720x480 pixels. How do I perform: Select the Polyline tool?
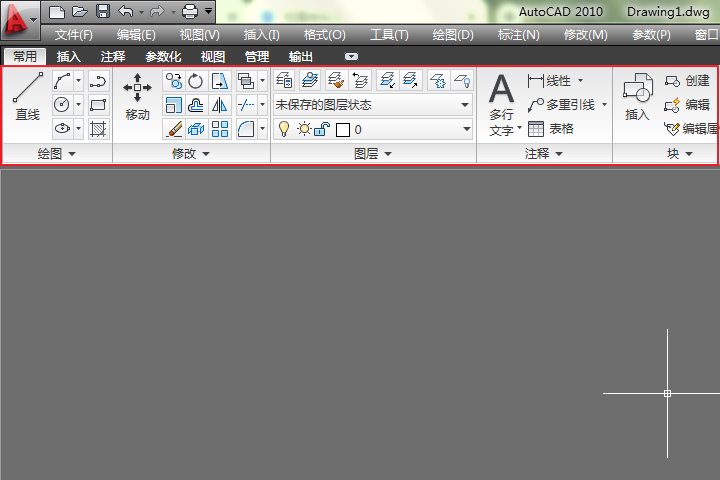(98, 81)
